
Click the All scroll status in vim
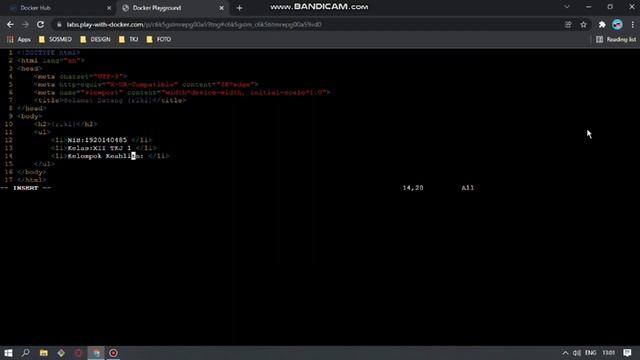[x=468, y=188]
